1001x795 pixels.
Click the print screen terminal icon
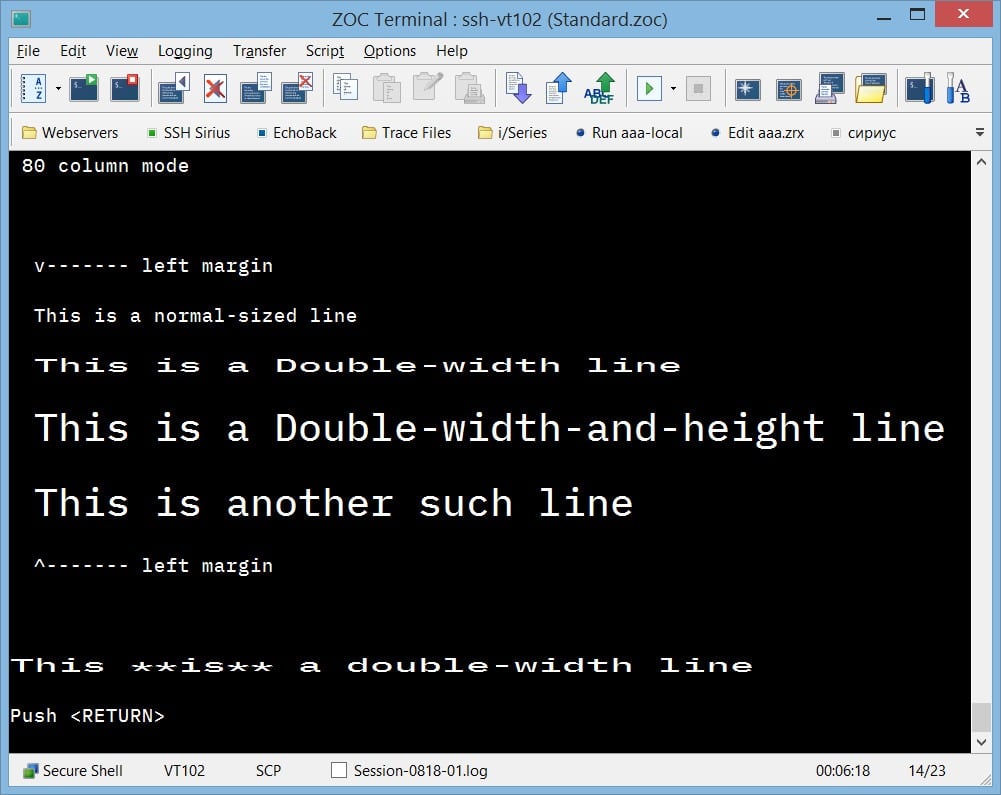coord(829,88)
